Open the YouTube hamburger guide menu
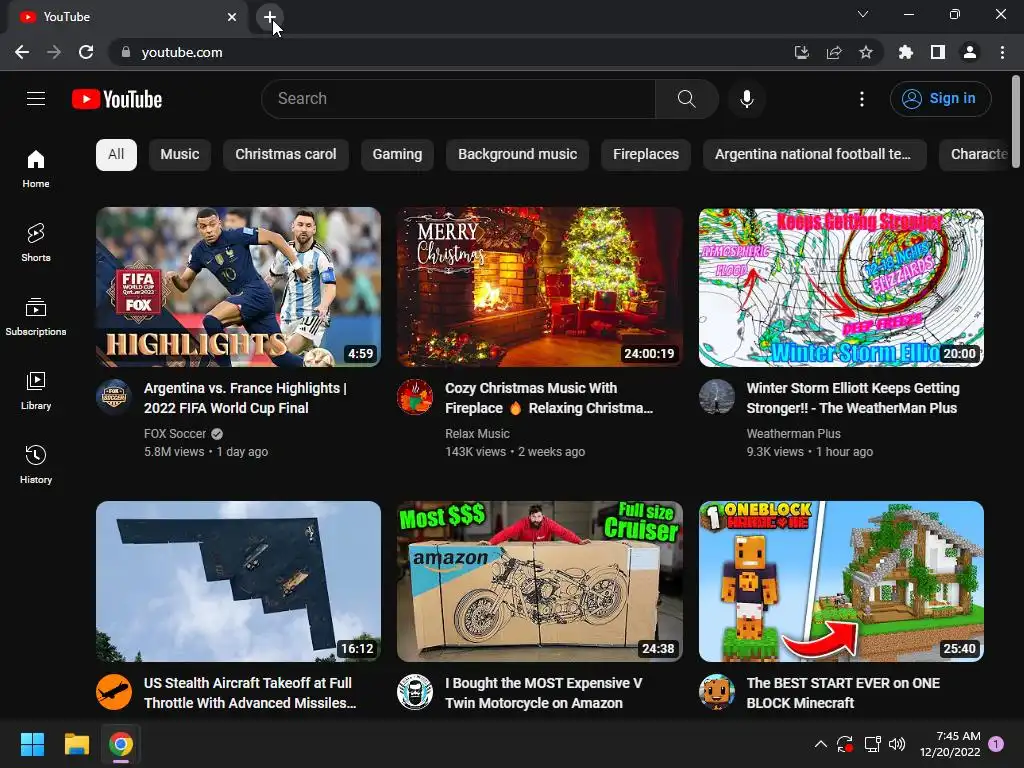The height and width of the screenshot is (768, 1024). click(x=36, y=99)
